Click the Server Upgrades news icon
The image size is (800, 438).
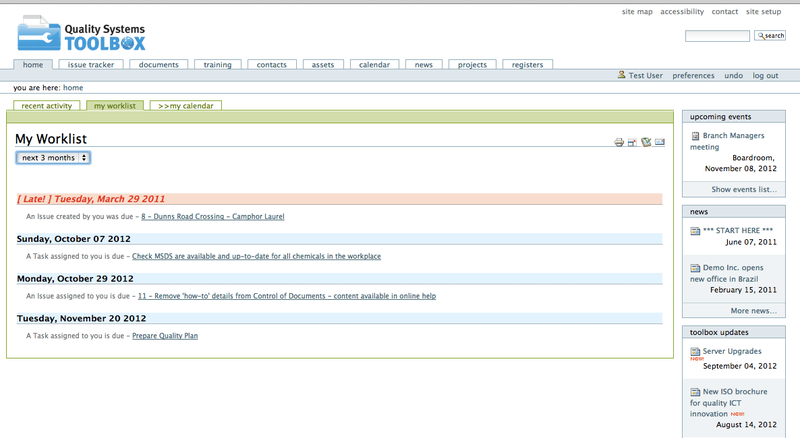(x=695, y=352)
